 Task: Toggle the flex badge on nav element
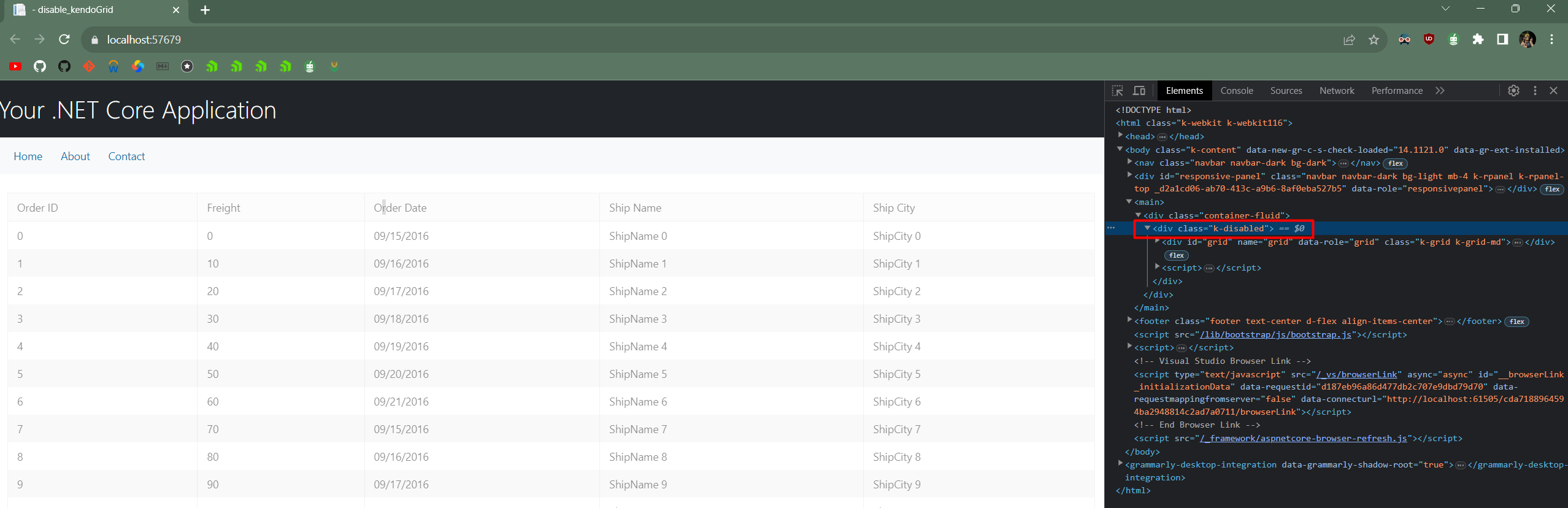tap(1396, 163)
